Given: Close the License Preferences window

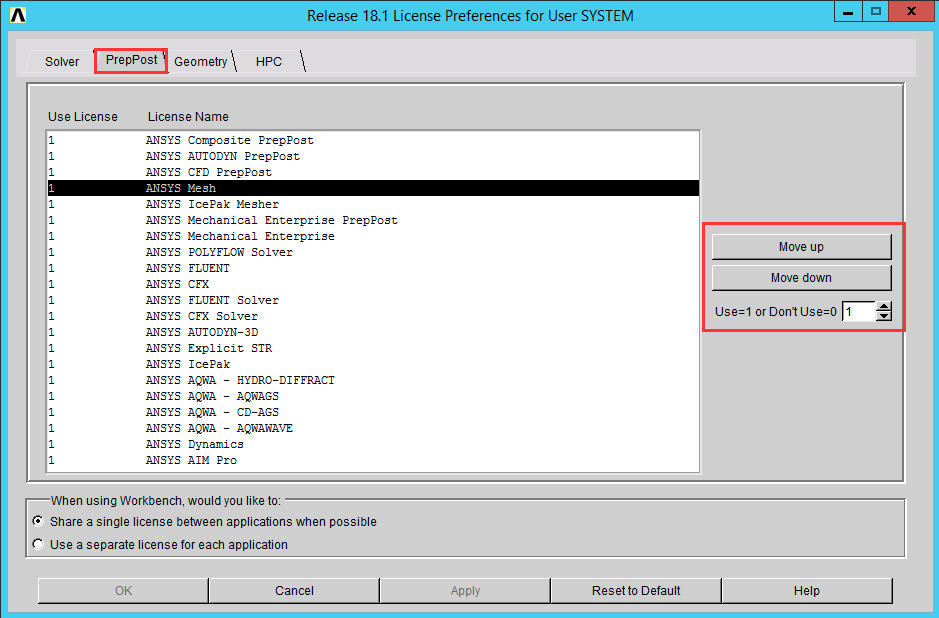Looking at the screenshot, I should [x=912, y=11].
